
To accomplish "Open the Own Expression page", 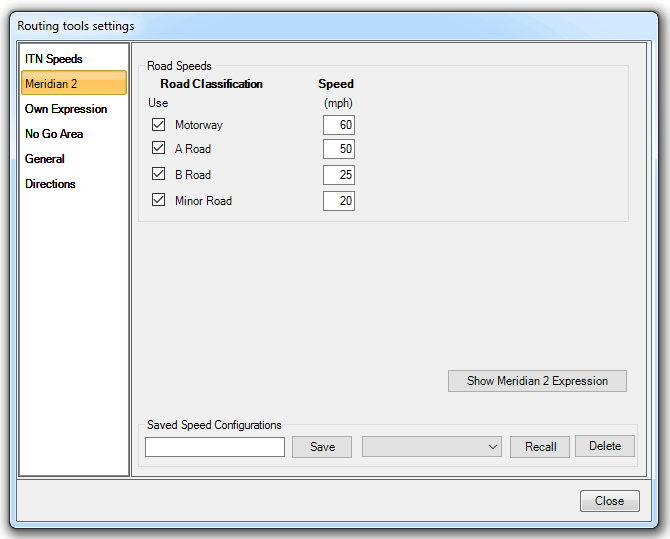I will point(66,109).
